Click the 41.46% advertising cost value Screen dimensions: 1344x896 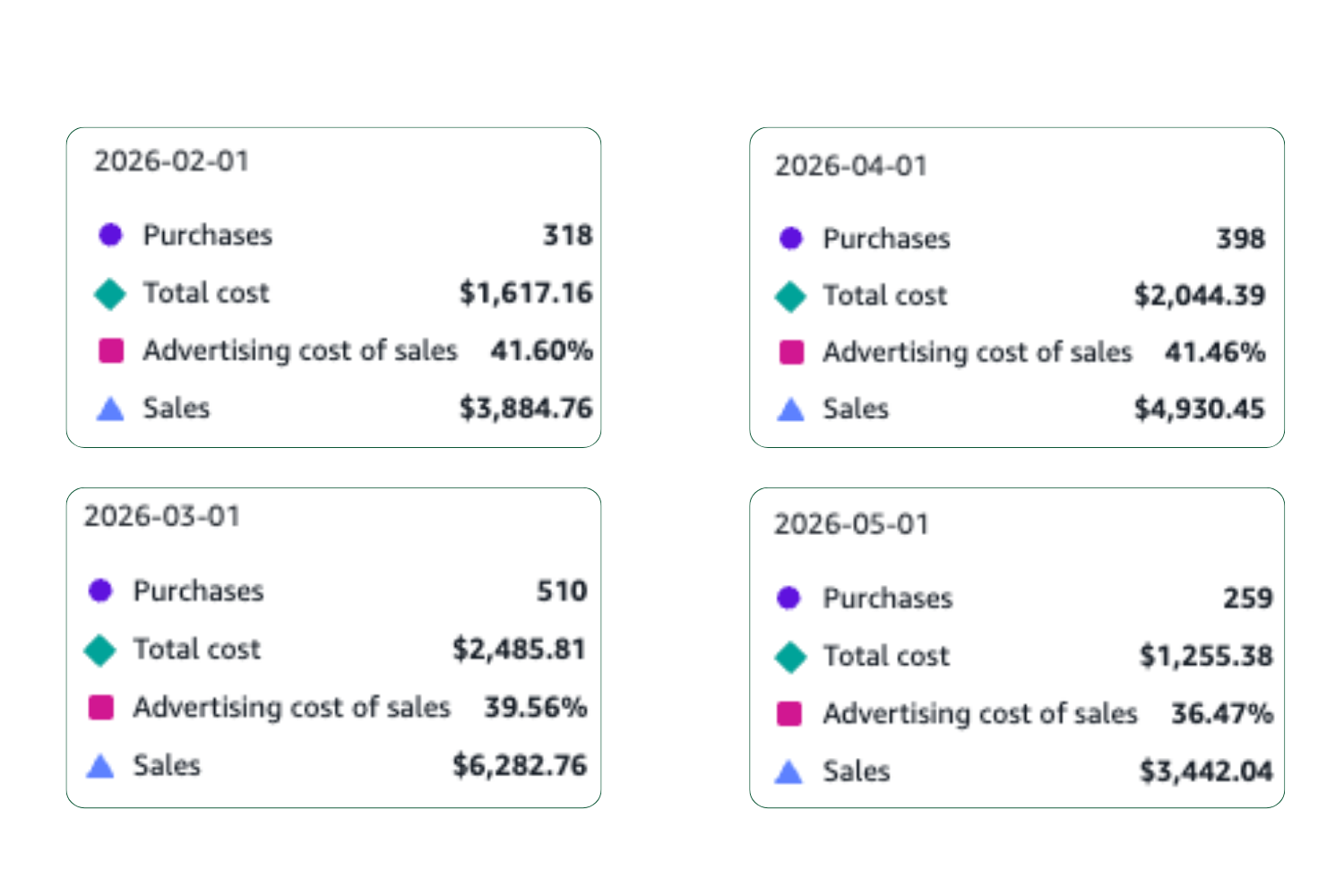point(1215,352)
